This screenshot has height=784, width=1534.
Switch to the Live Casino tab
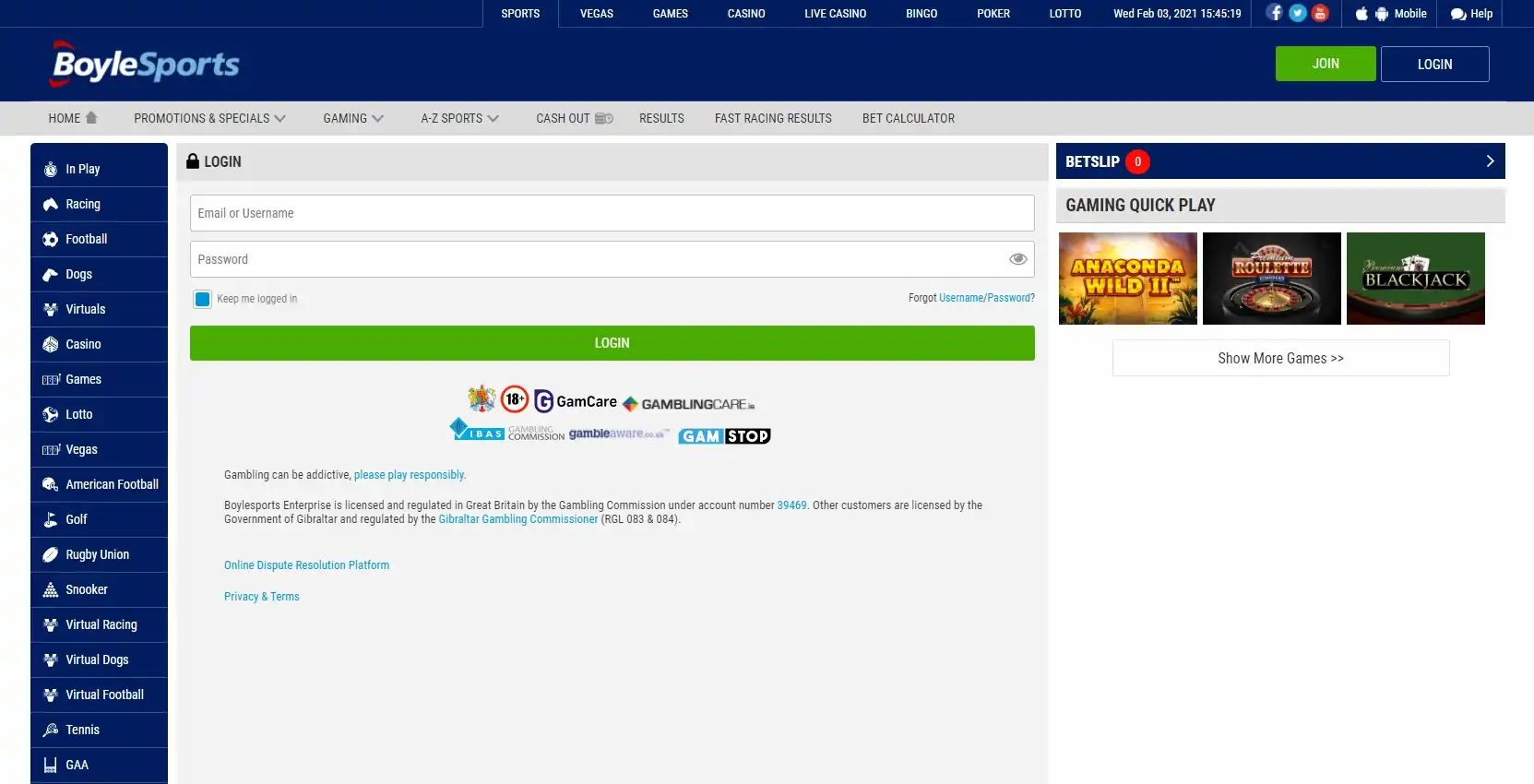(x=835, y=14)
